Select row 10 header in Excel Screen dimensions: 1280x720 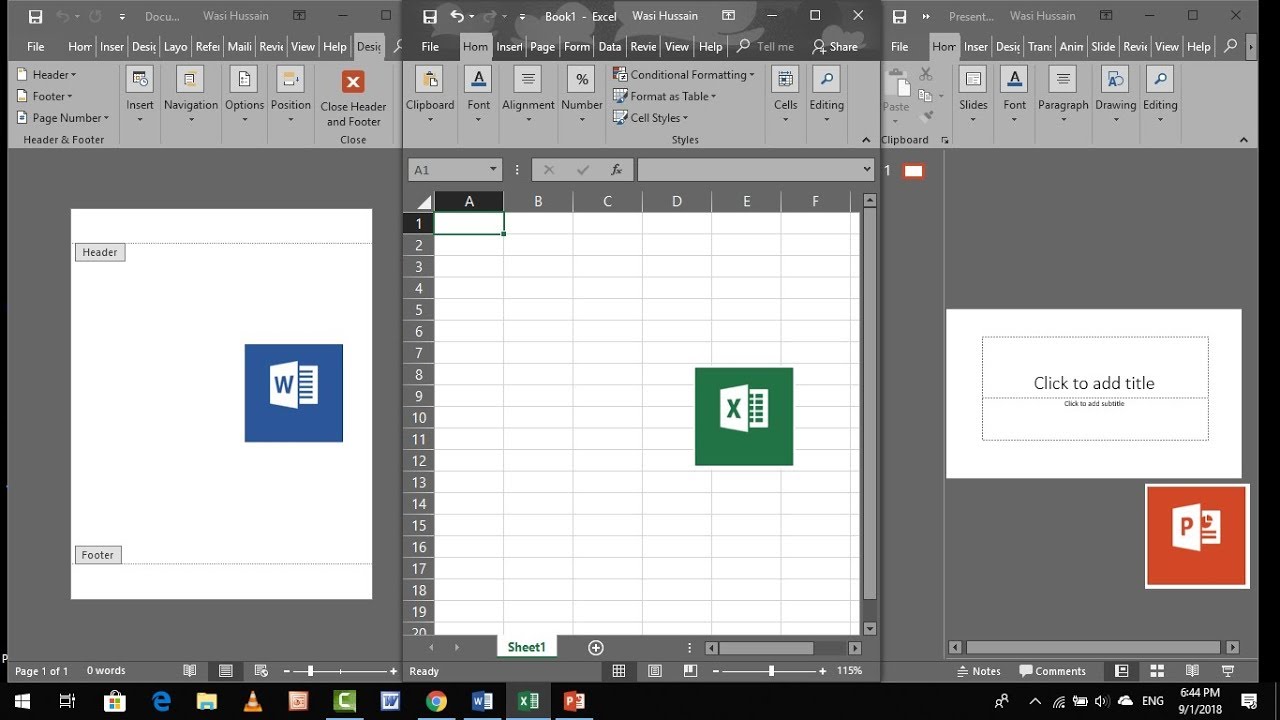419,418
